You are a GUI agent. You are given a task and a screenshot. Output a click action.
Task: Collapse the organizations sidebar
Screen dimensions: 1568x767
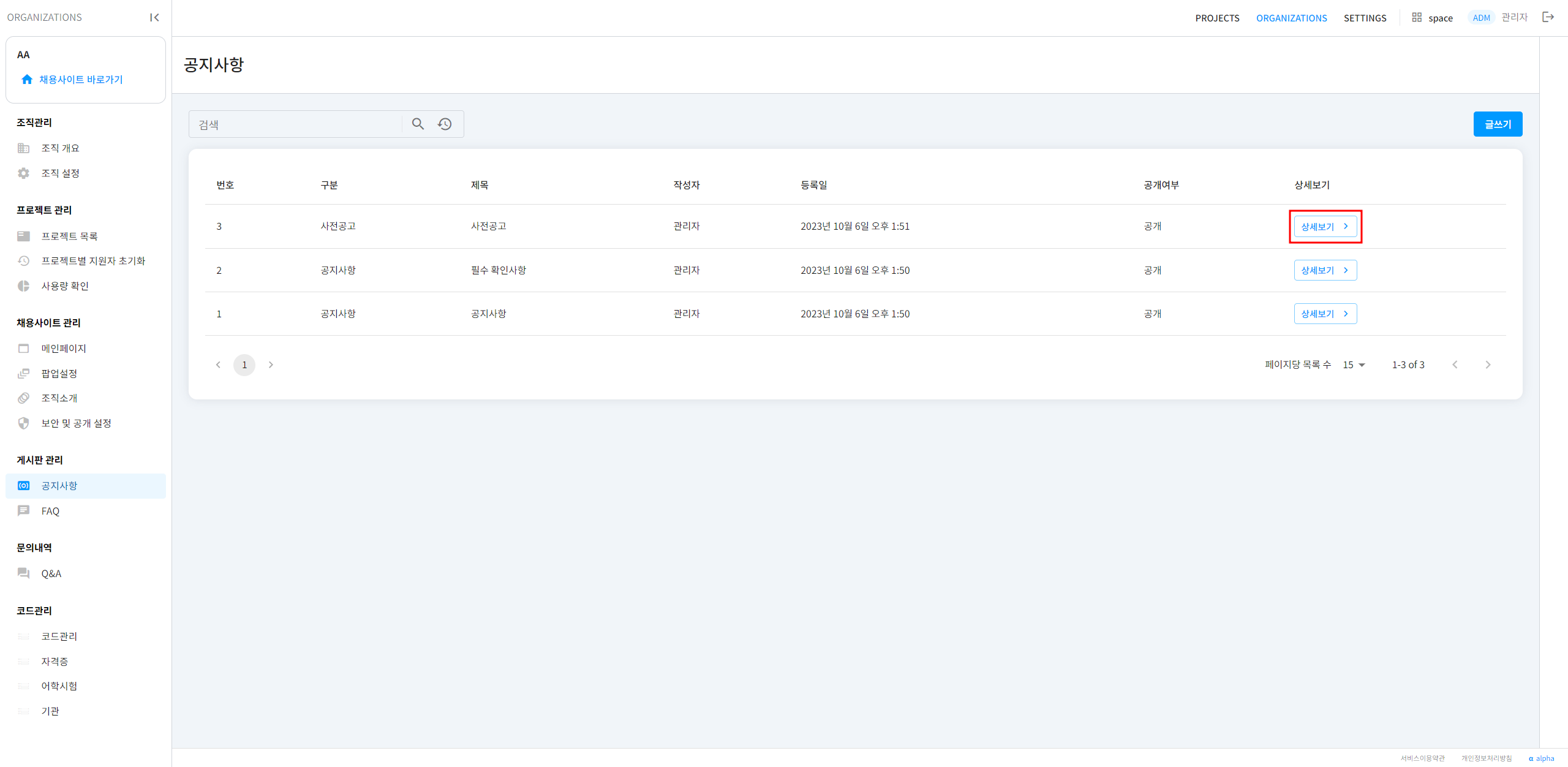click(154, 17)
